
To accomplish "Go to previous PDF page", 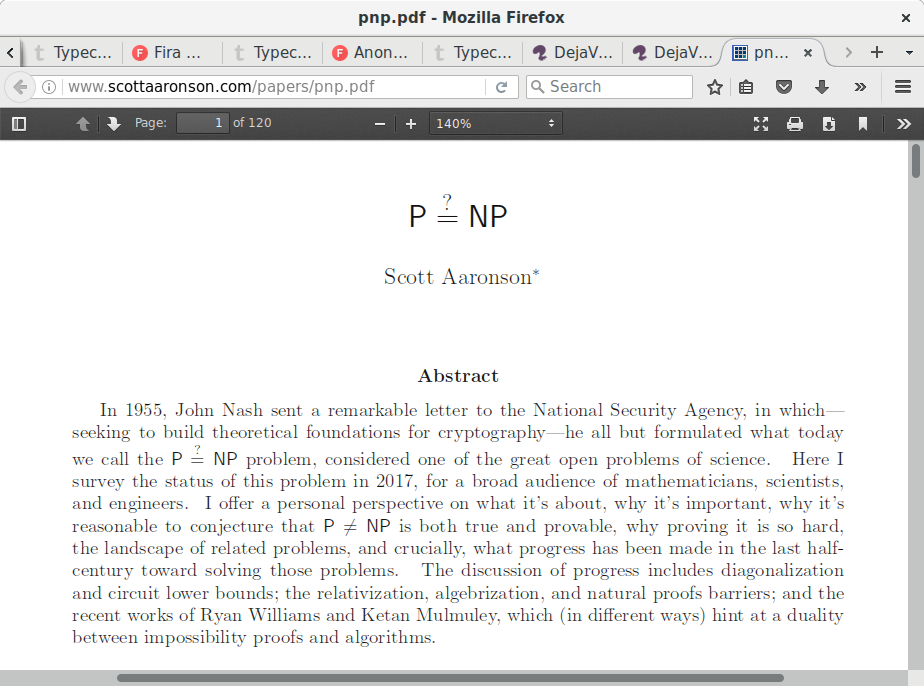I will (83, 124).
